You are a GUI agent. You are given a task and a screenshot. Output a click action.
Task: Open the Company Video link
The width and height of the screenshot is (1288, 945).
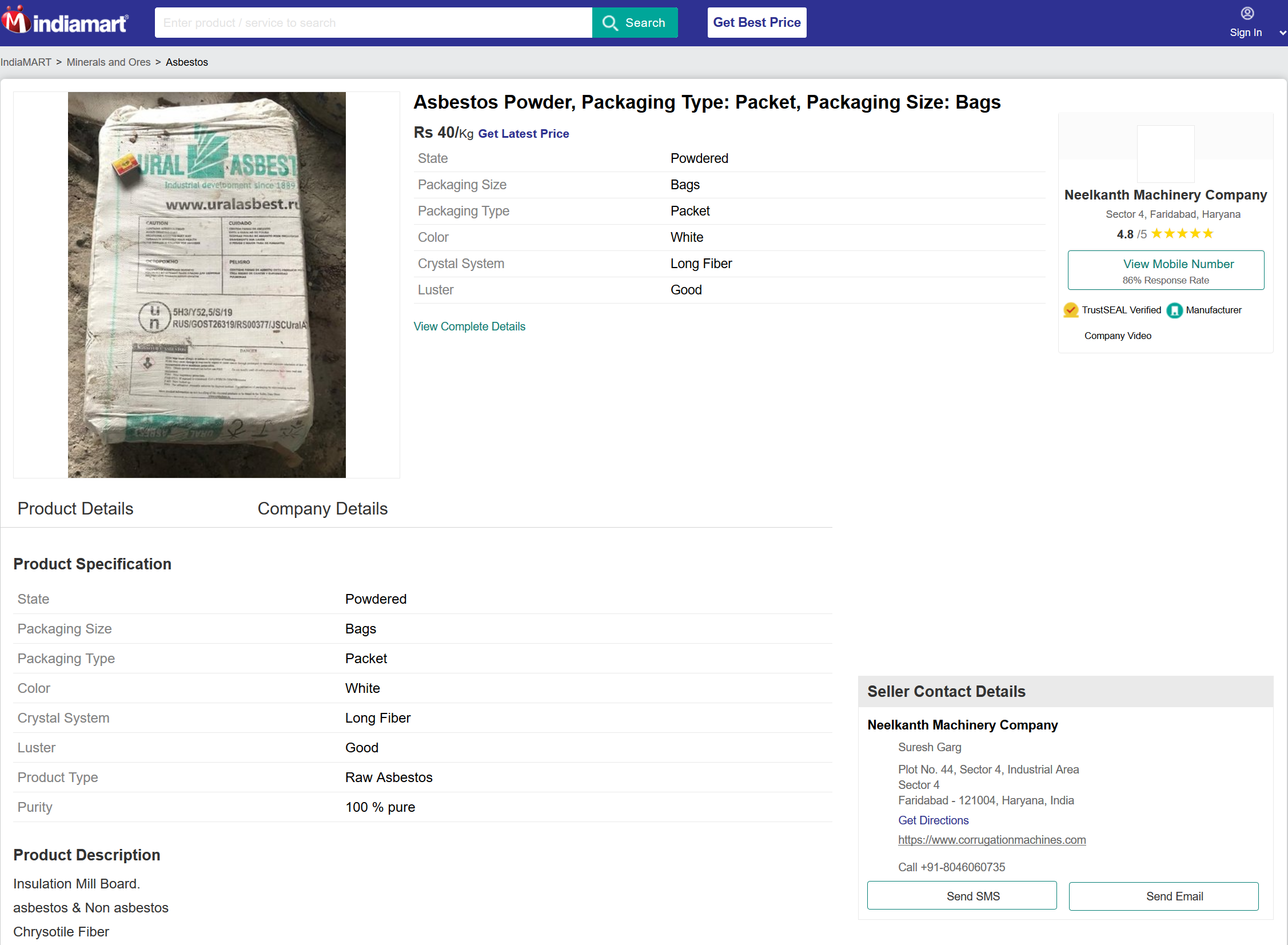(1118, 336)
